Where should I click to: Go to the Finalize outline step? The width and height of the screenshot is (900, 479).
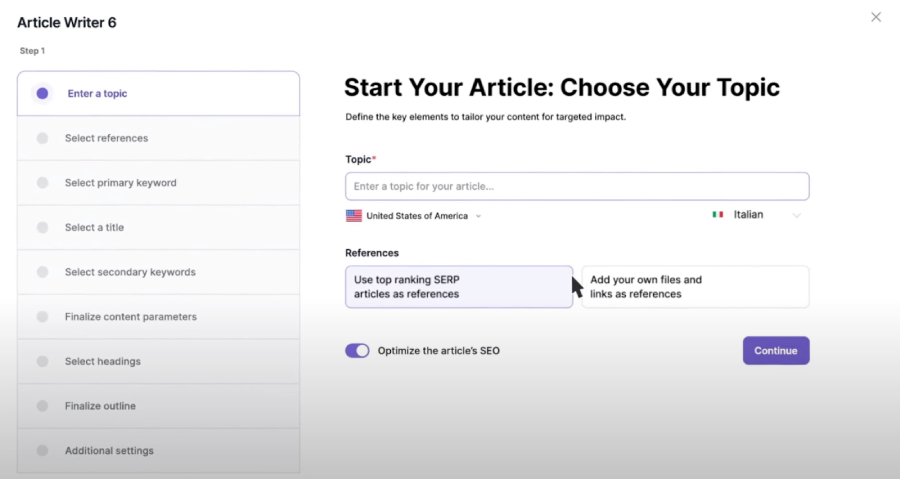pyautogui.click(x=158, y=406)
